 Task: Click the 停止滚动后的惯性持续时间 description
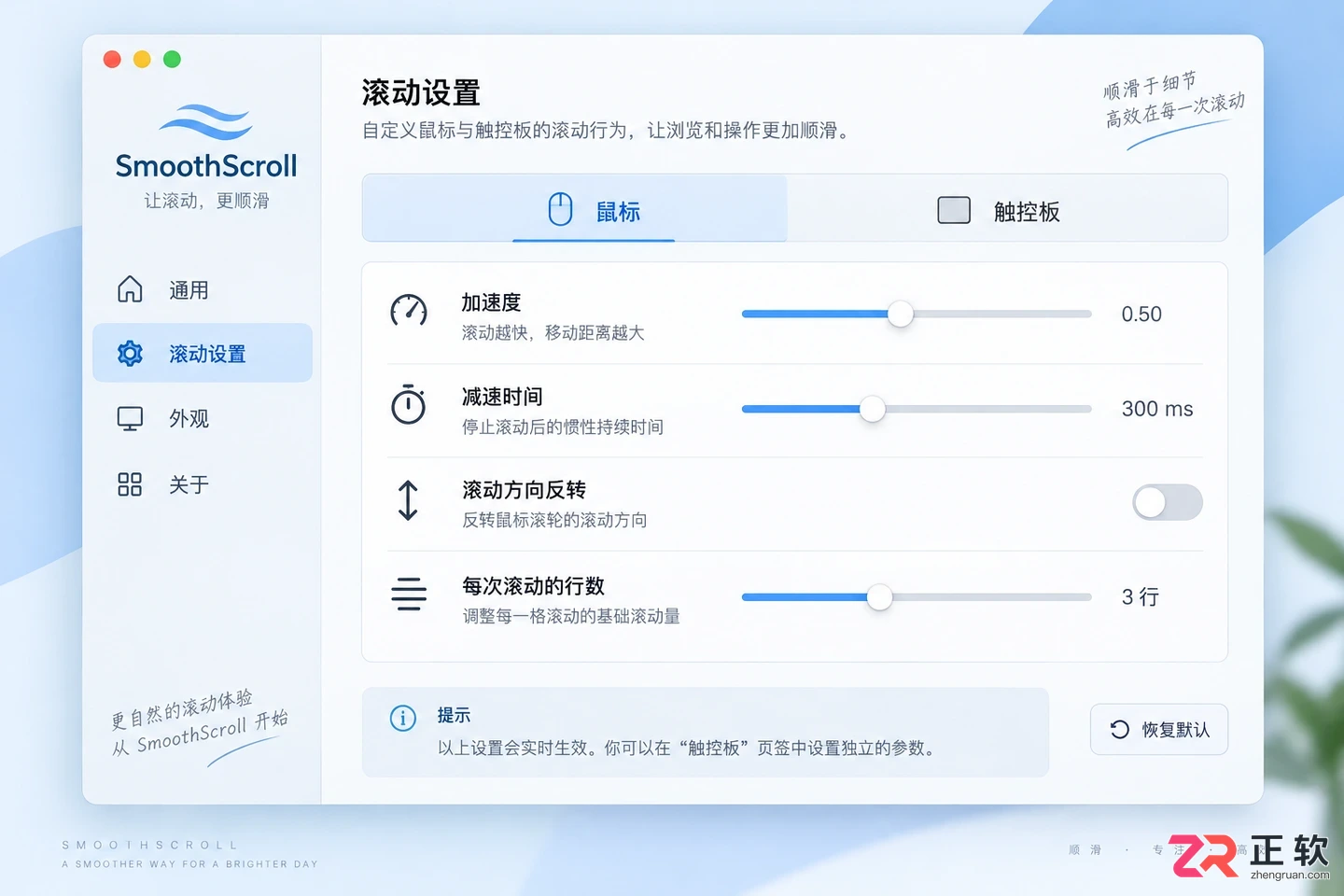(x=563, y=427)
